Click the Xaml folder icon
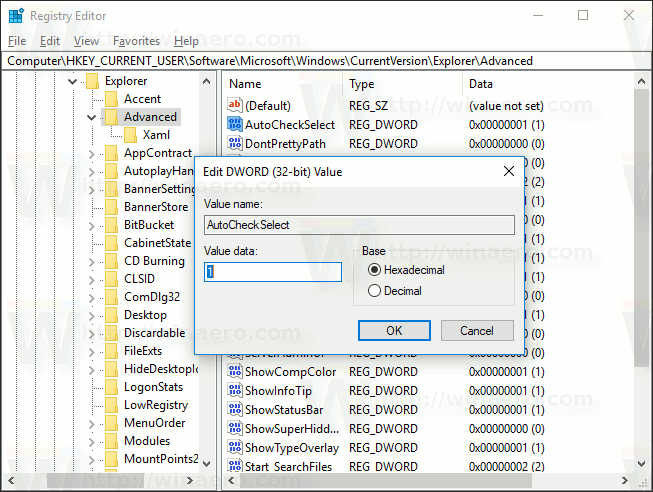653x492 pixels. click(130, 135)
